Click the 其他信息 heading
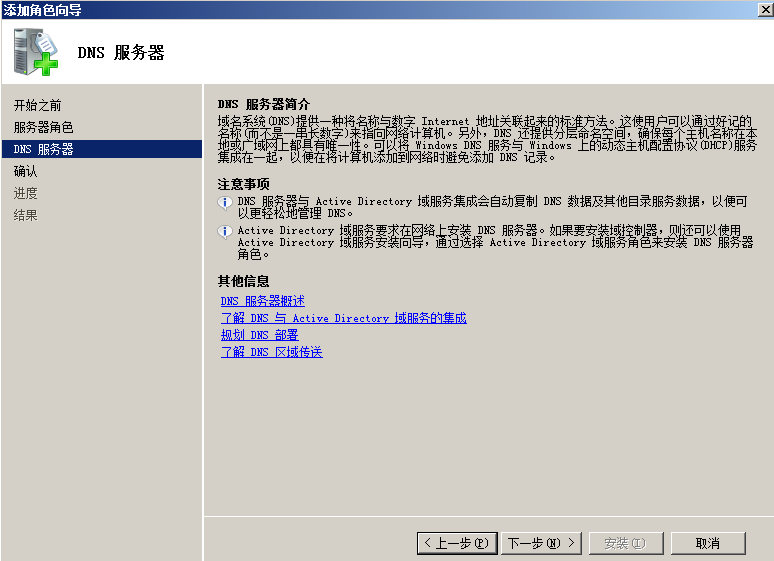The width and height of the screenshot is (774, 561). 243,281
